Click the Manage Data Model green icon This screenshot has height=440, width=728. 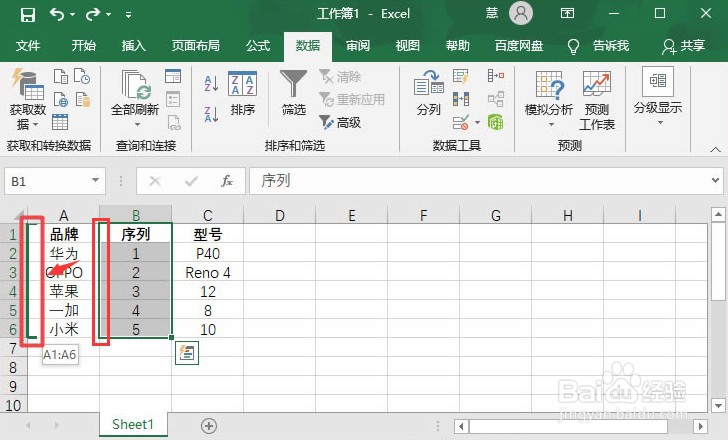(496, 123)
